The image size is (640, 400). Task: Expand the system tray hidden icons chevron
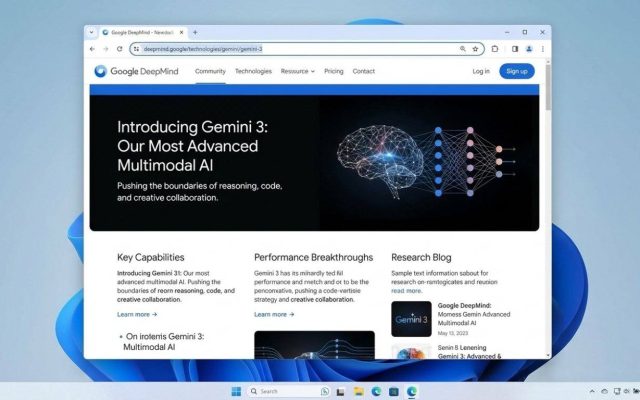click(592, 391)
